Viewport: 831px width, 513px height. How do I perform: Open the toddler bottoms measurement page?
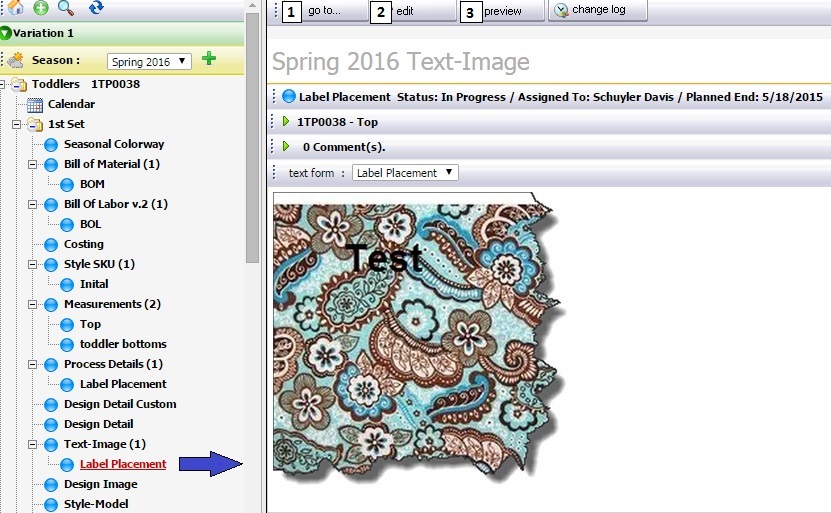[123, 344]
